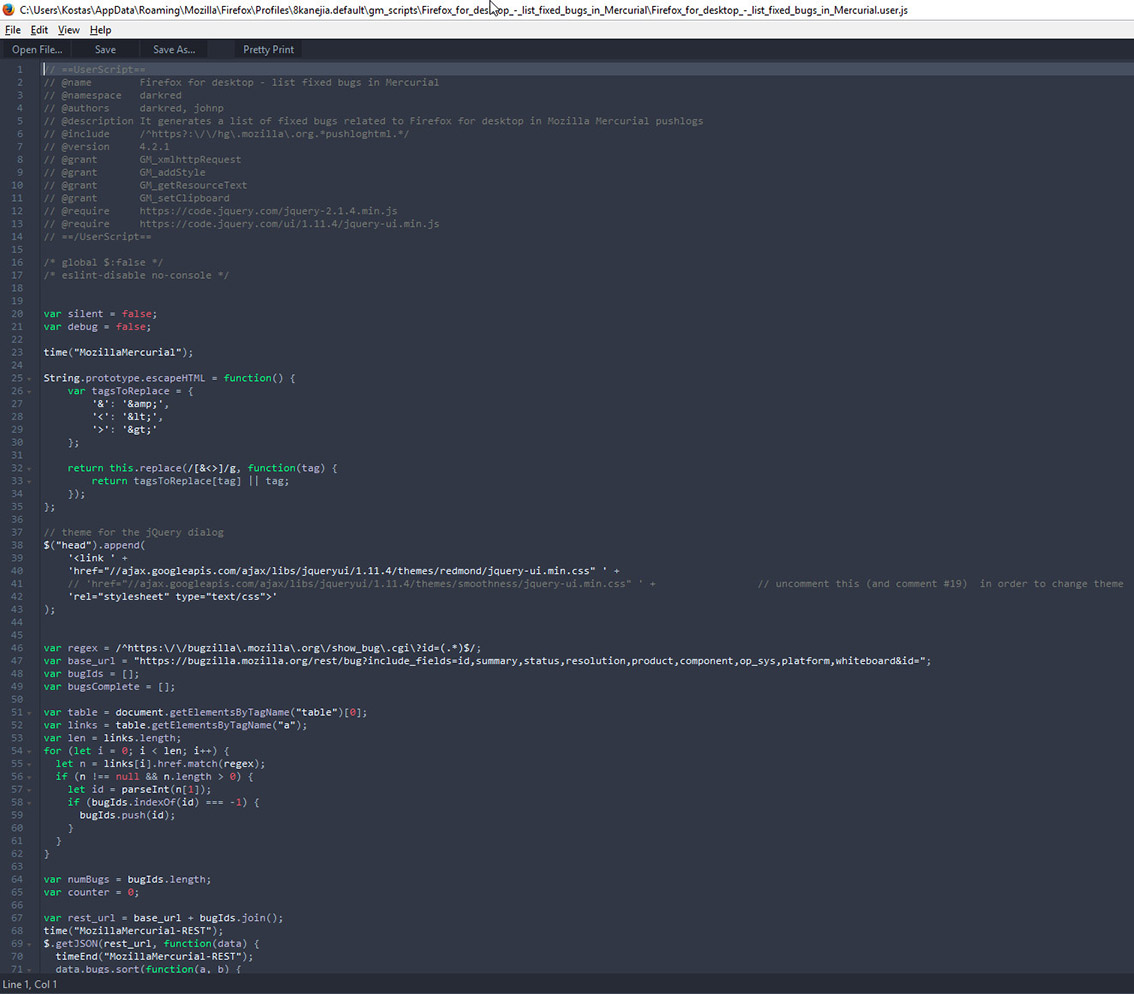1134x994 pixels.
Task: Collapse the fold arrow at line 25
Action: click(29, 378)
